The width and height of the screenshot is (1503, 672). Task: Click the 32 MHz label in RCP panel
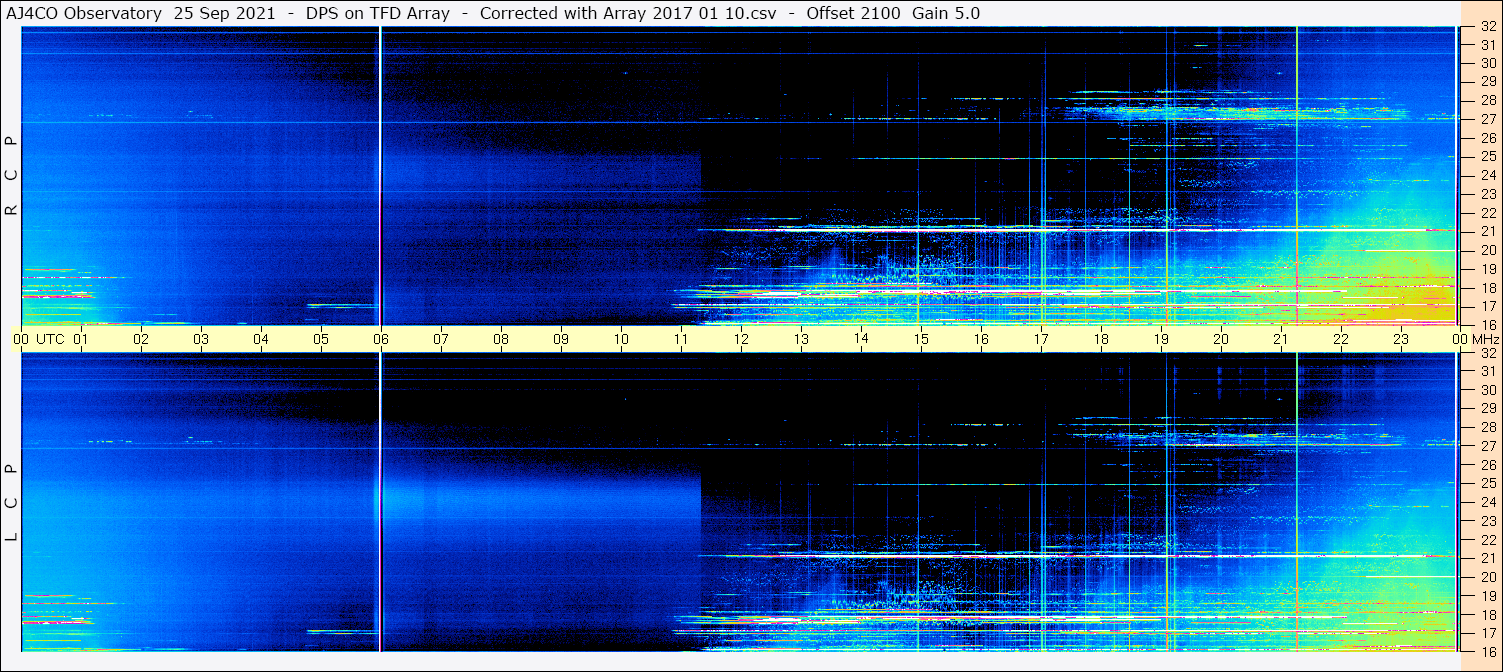[x=1487, y=27]
